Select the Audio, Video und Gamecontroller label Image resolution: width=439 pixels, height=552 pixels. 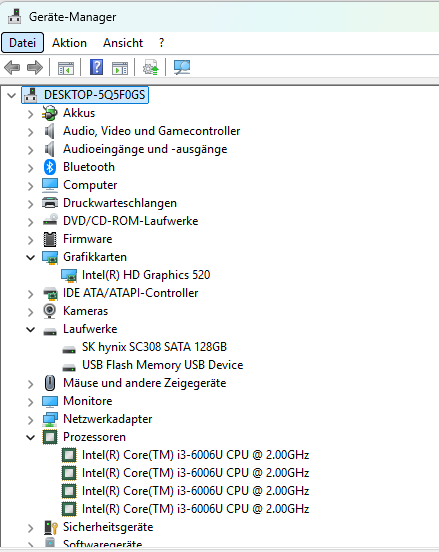coord(151,131)
